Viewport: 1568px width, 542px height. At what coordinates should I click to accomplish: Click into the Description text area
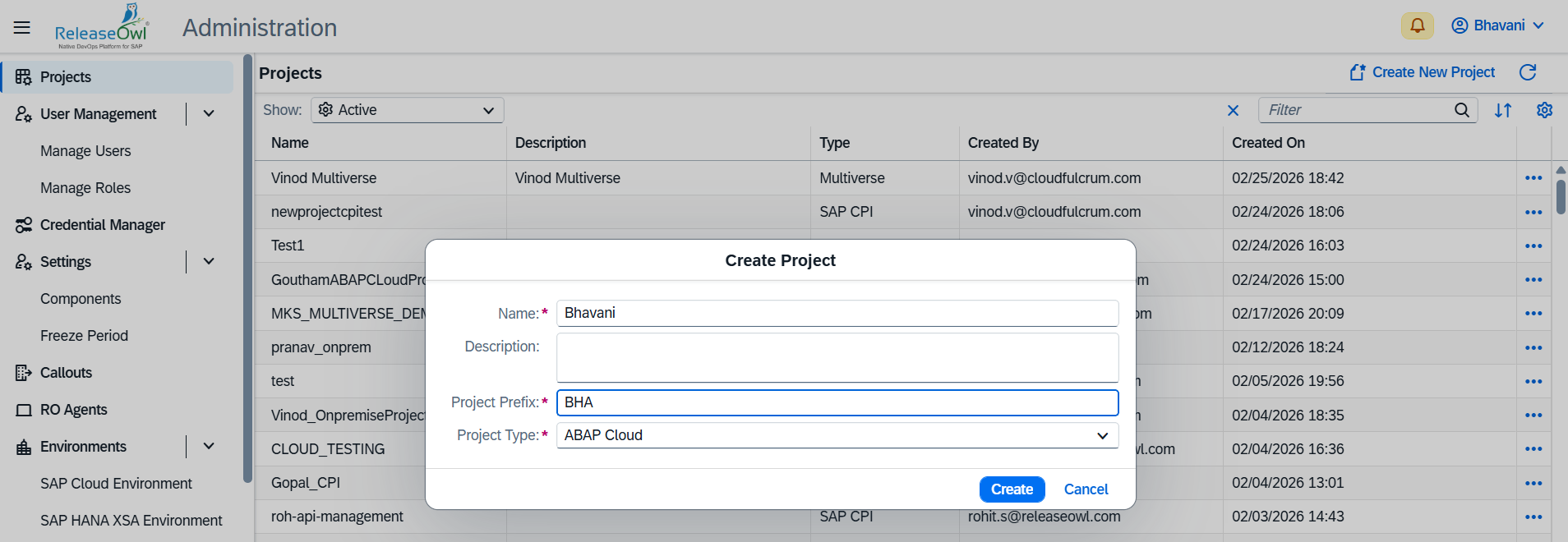[x=837, y=358]
